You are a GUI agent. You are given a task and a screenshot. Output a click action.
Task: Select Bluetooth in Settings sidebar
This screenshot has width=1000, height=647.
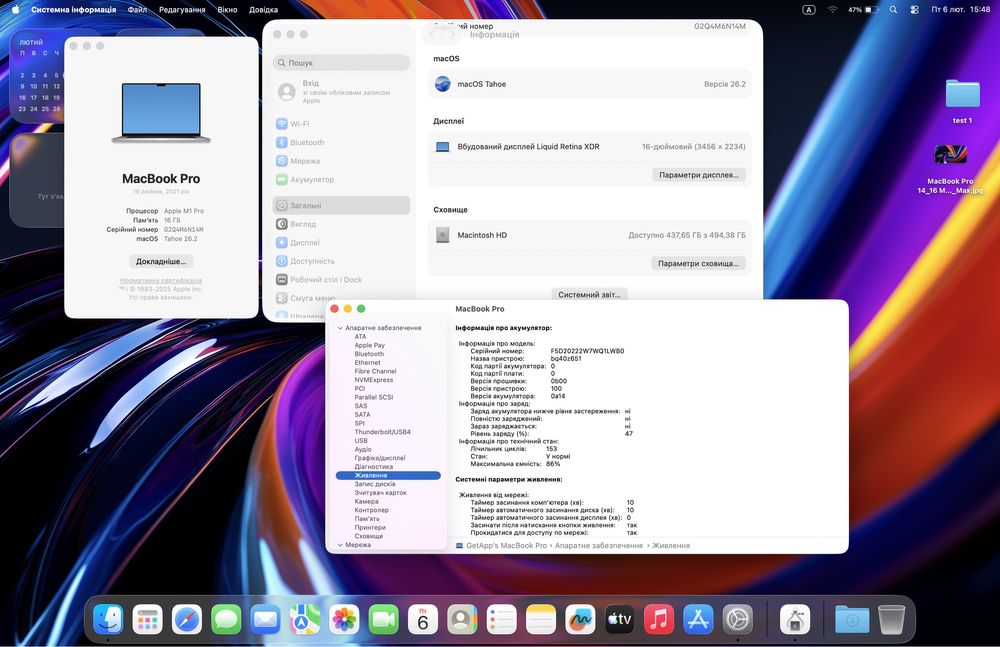[x=341, y=142]
